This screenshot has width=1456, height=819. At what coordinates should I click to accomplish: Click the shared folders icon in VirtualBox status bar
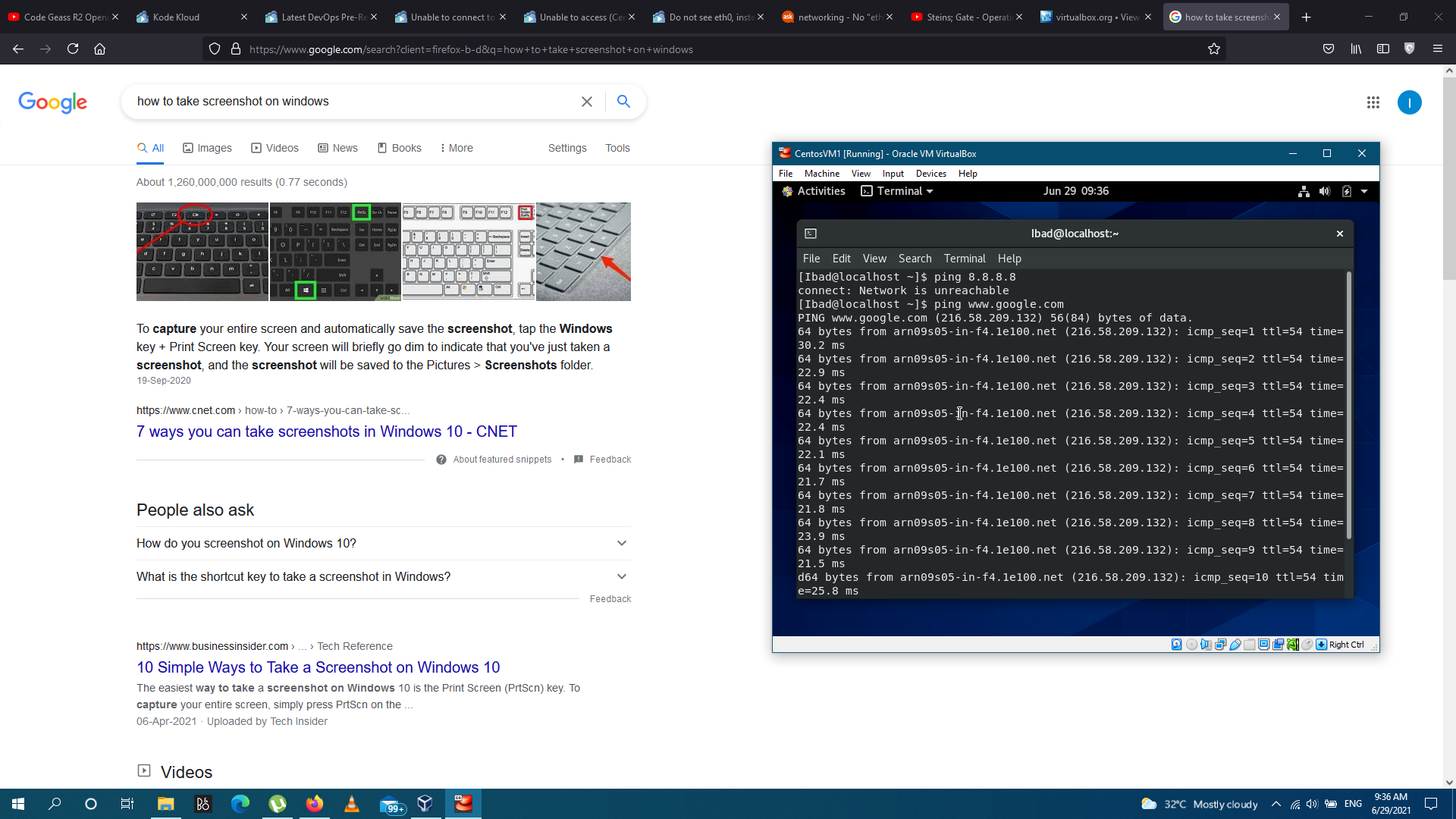1249,645
